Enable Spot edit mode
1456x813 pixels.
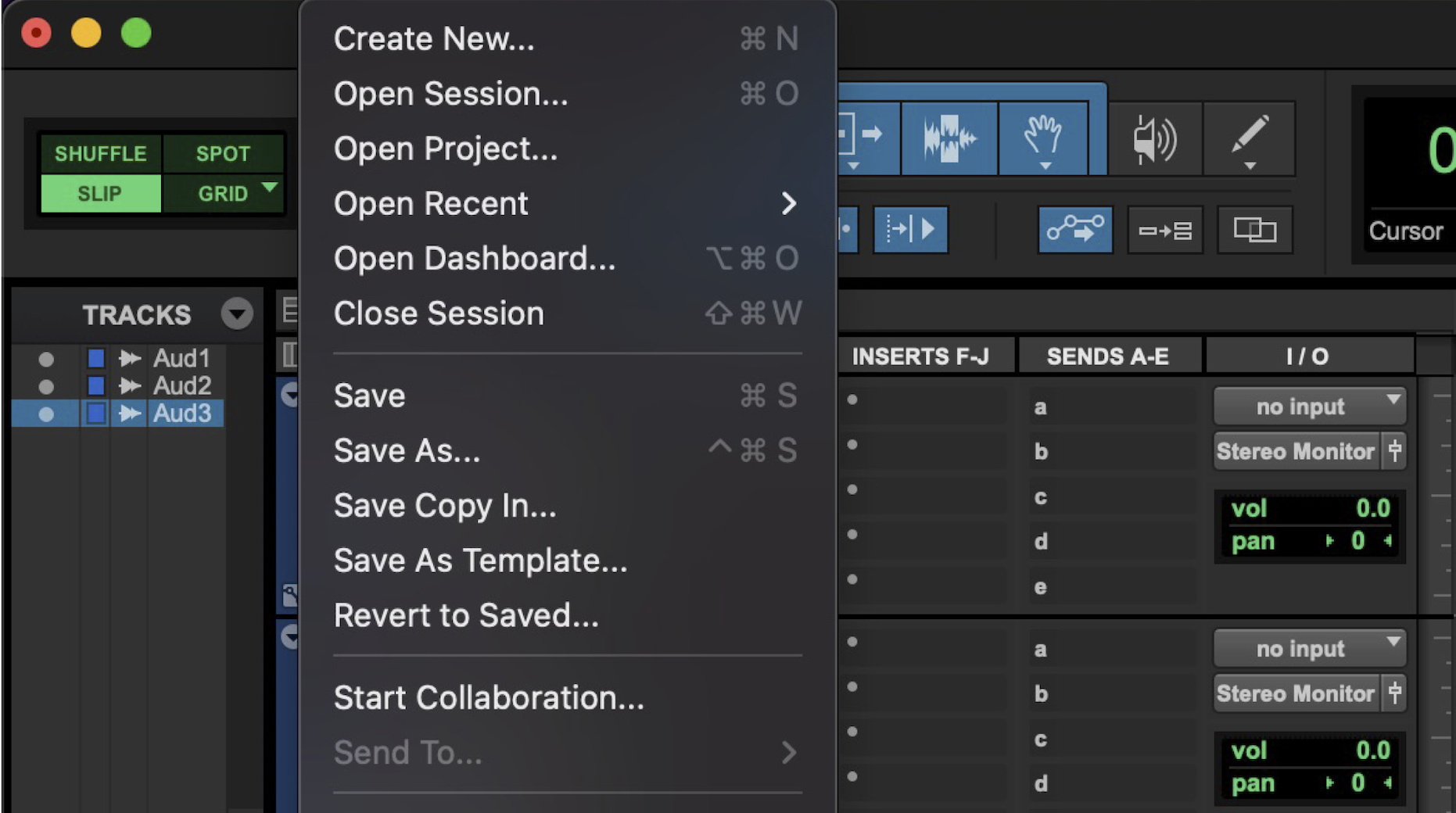tap(223, 154)
